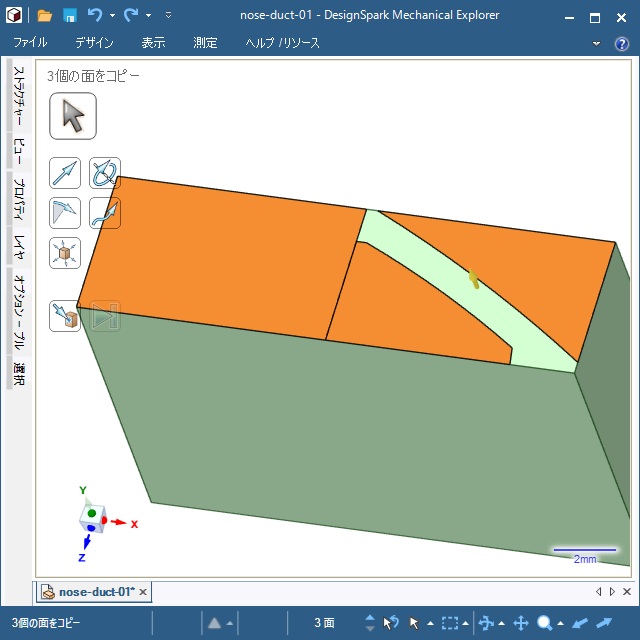Screen dimensions: 640x640
Task: Click the Up To tool guide
Action: (65, 316)
